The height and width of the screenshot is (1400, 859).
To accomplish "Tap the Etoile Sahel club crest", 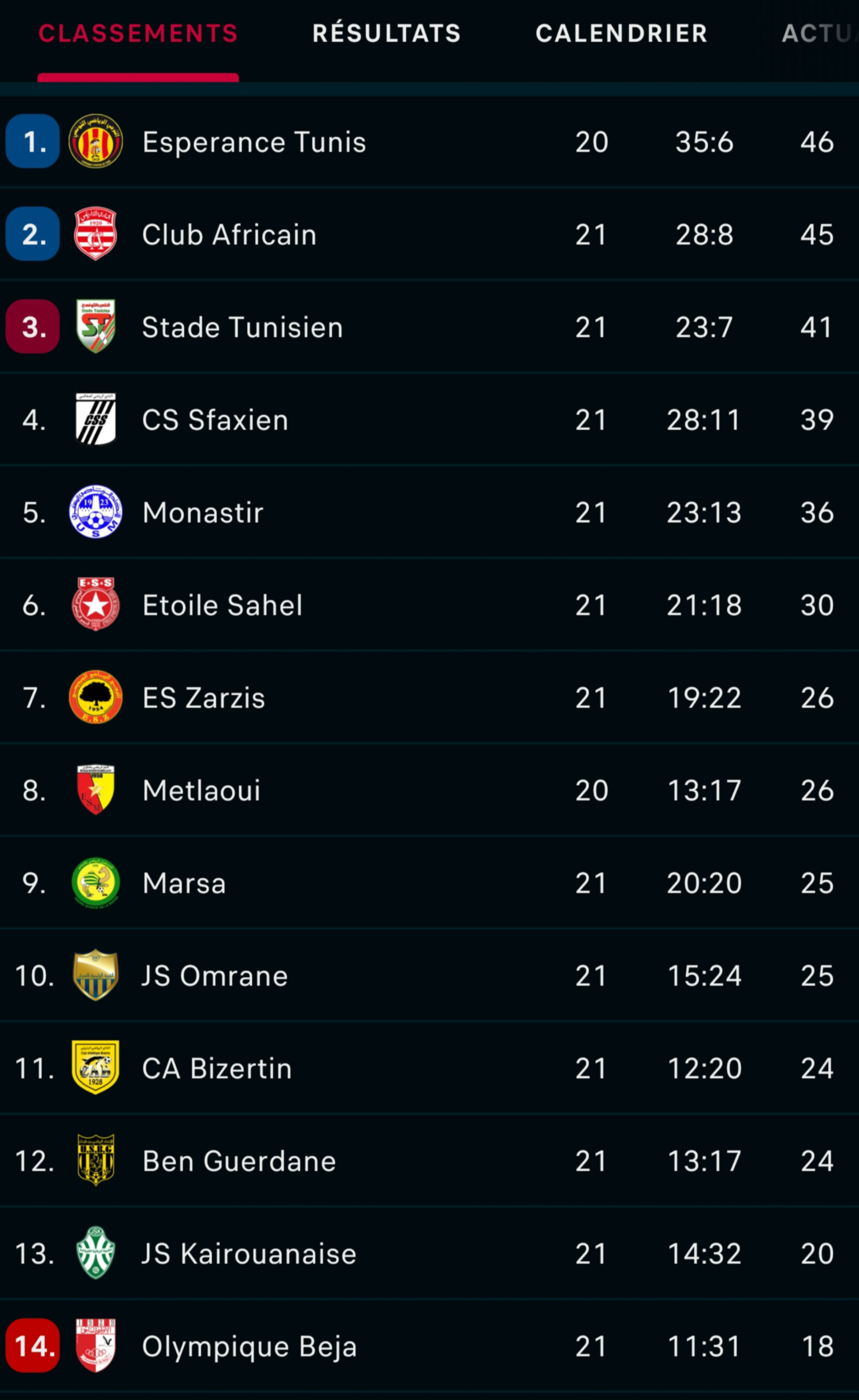I will 96,604.
